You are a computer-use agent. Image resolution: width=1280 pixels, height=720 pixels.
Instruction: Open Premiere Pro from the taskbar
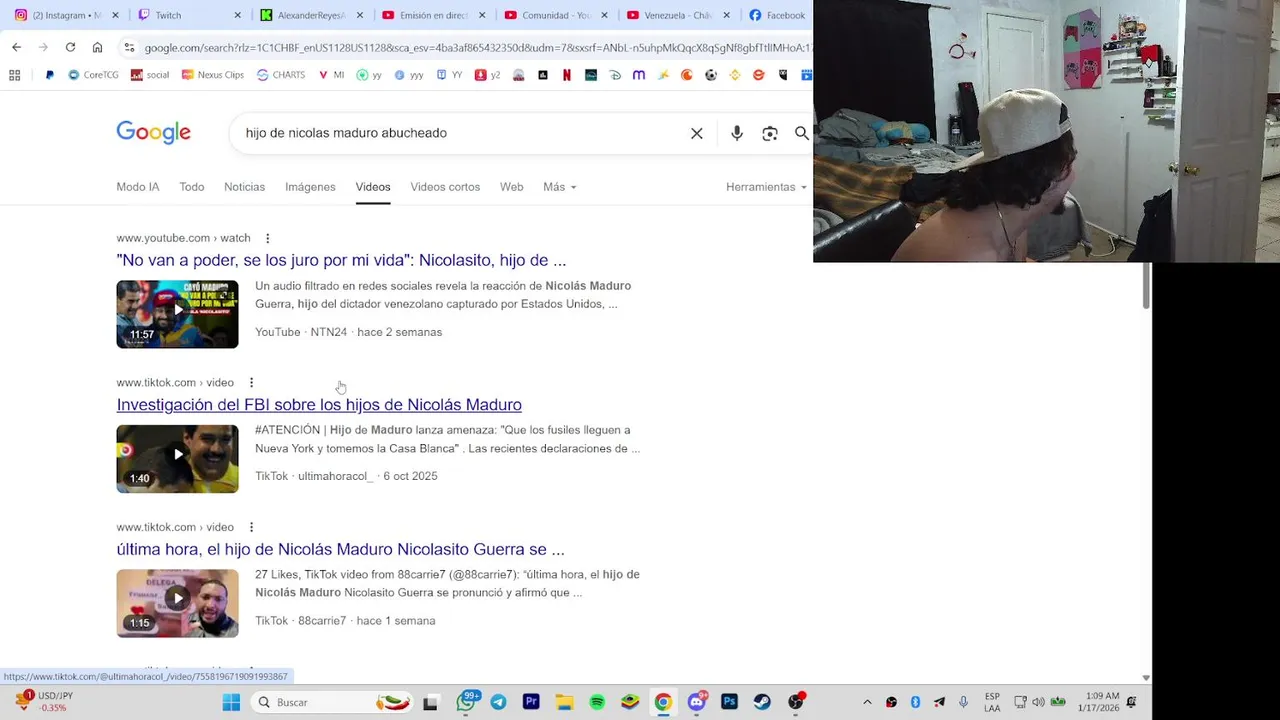coord(531,702)
